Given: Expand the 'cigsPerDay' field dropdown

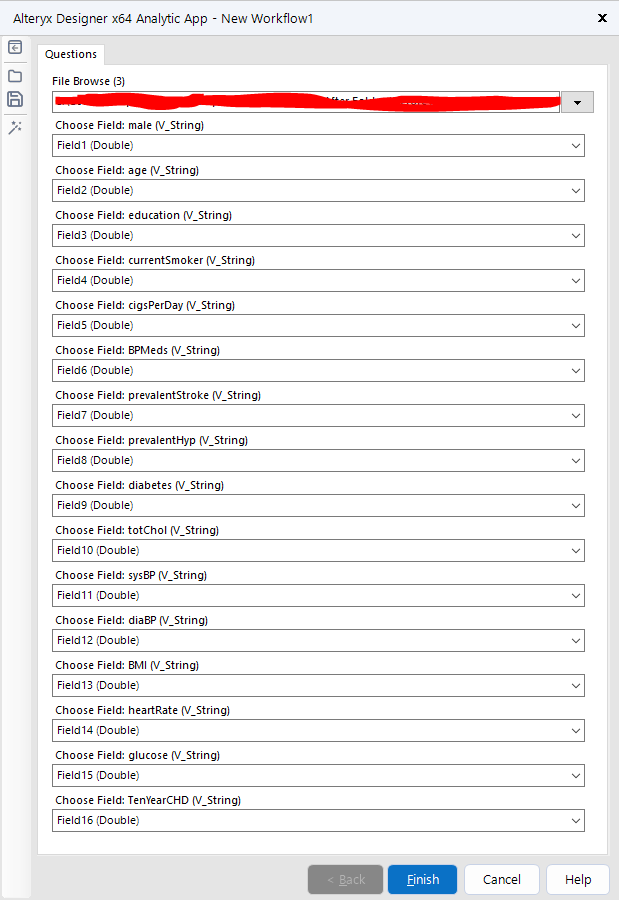Looking at the screenshot, I should pyautogui.click(x=575, y=326).
